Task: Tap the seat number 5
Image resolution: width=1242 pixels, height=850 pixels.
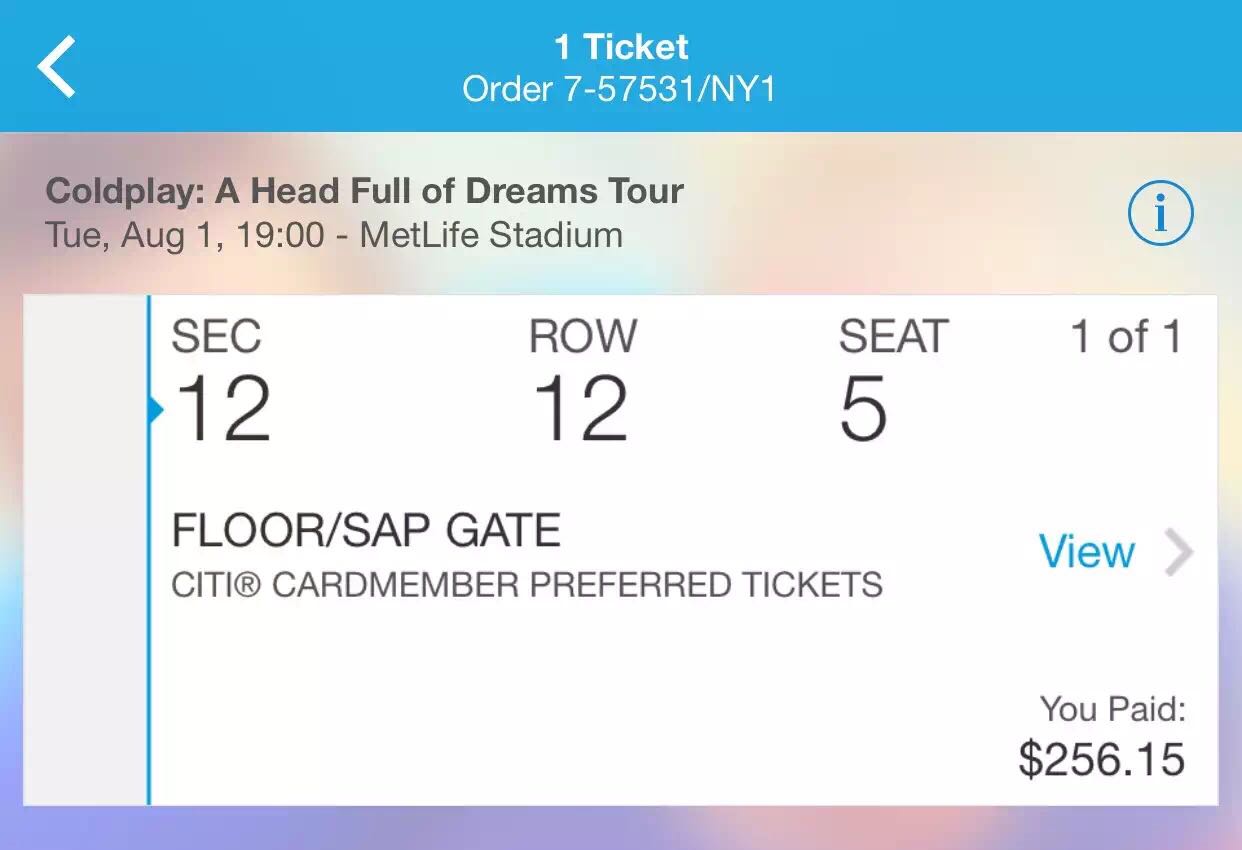Action: [863, 409]
